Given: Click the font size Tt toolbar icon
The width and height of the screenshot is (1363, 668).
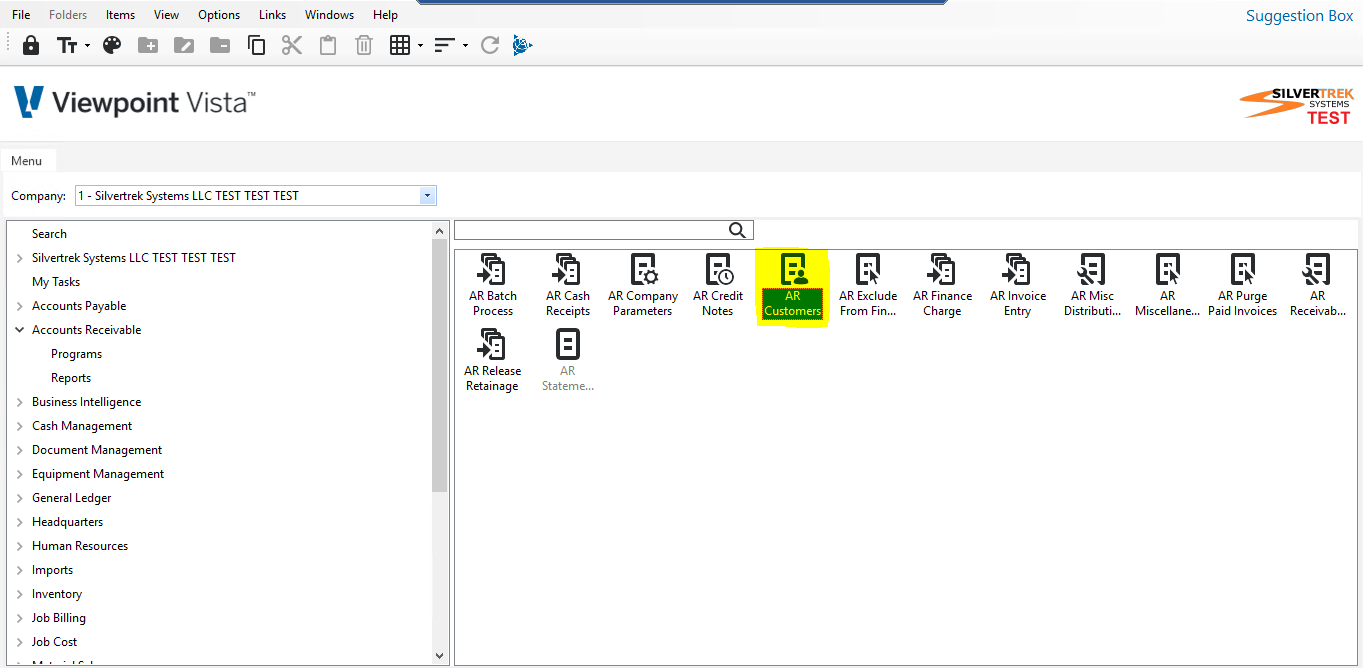Looking at the screenshot, I should pos(67,45).
